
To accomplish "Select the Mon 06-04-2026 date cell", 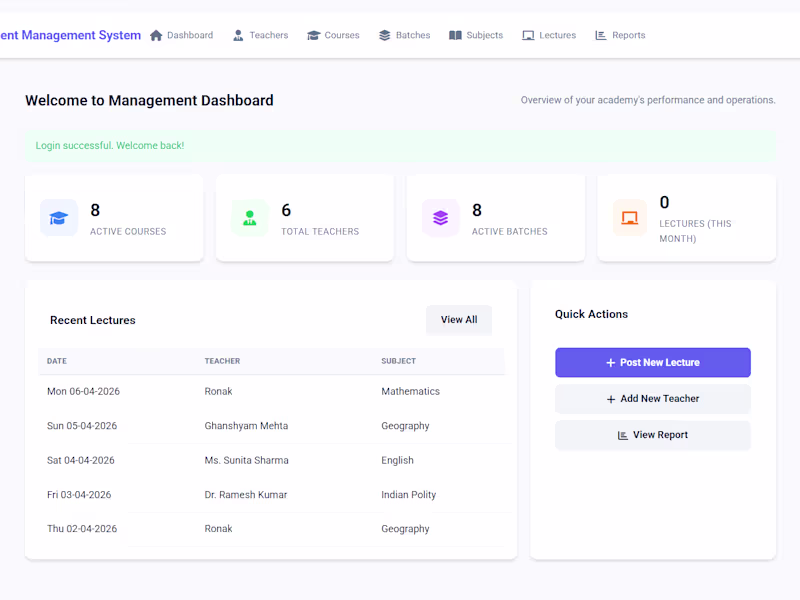I will (83, 391).
